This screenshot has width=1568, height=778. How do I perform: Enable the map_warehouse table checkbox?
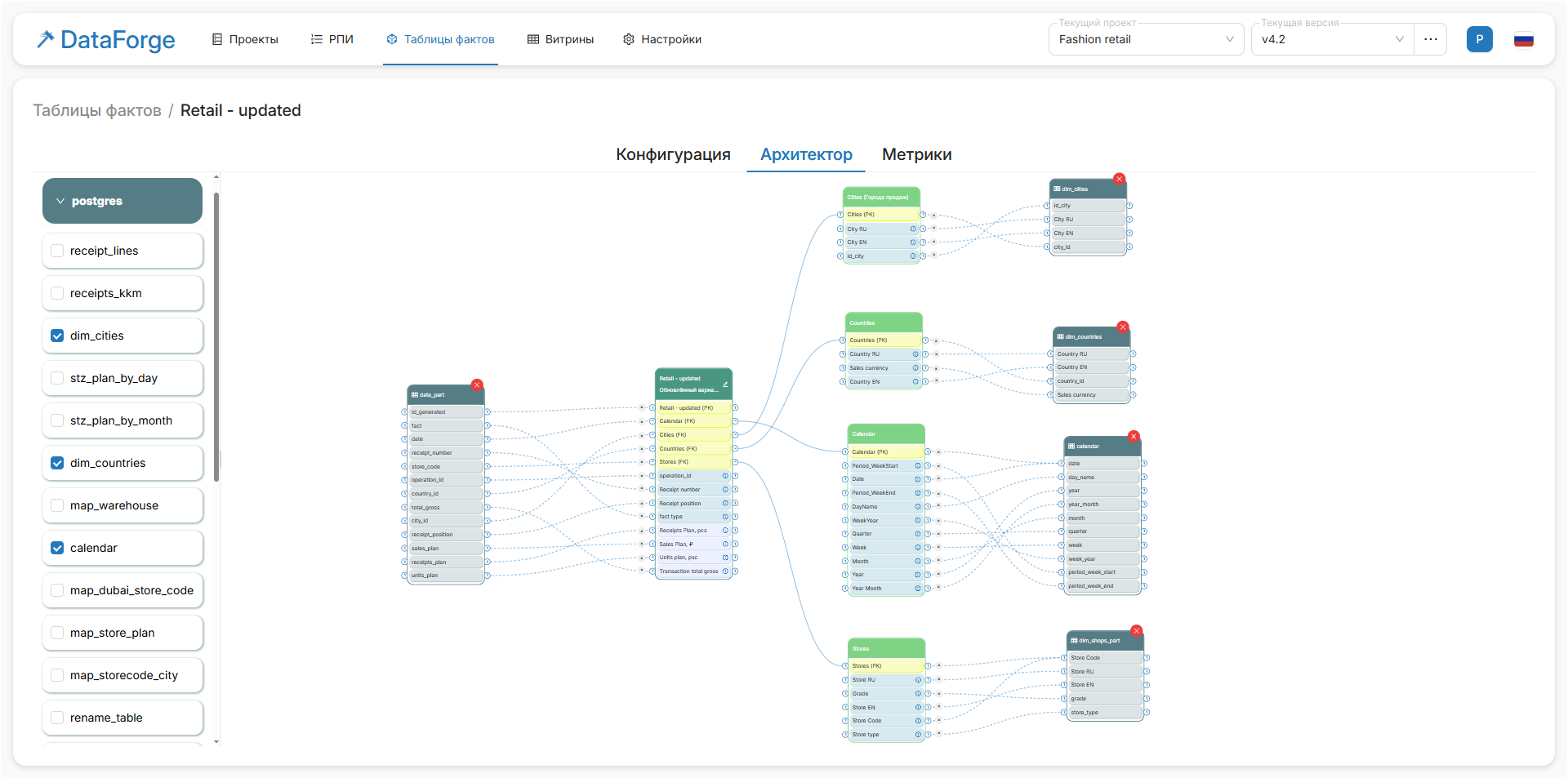tap(57, 505)
